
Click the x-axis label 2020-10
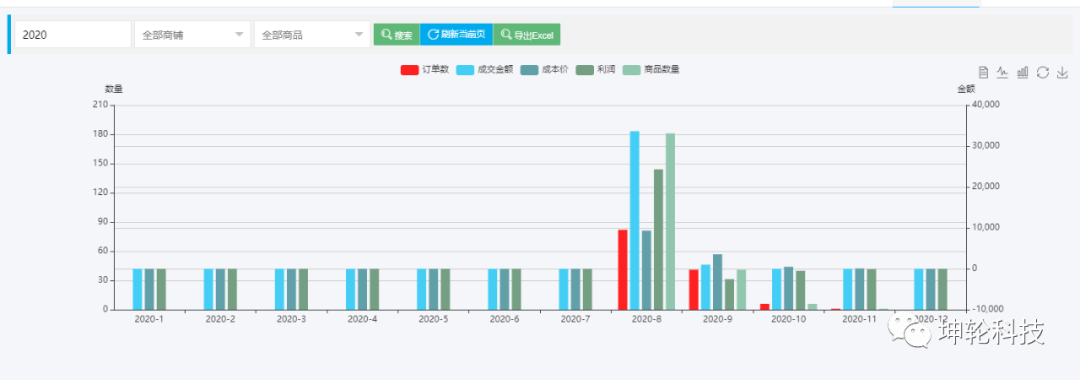pyautogui.click(x=788, y=319)
